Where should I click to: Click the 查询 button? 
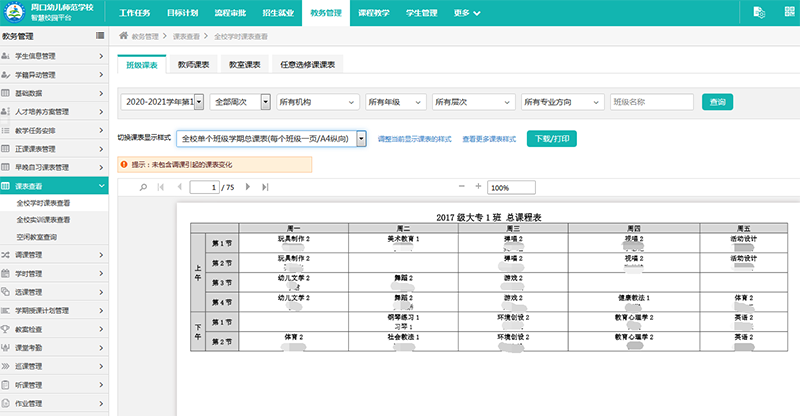(717, 101)
